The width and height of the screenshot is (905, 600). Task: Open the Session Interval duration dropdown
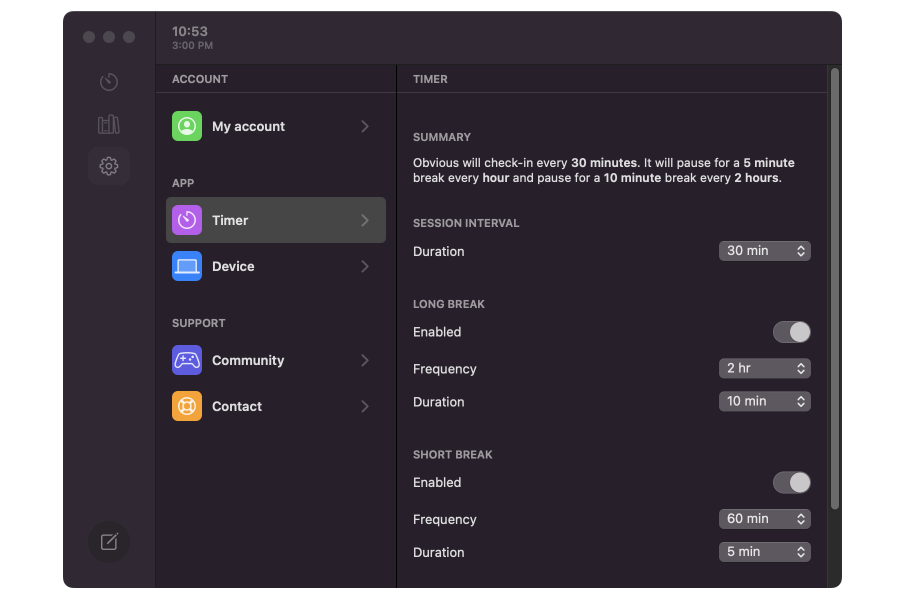pyautogui.click(x=765, y=251)
